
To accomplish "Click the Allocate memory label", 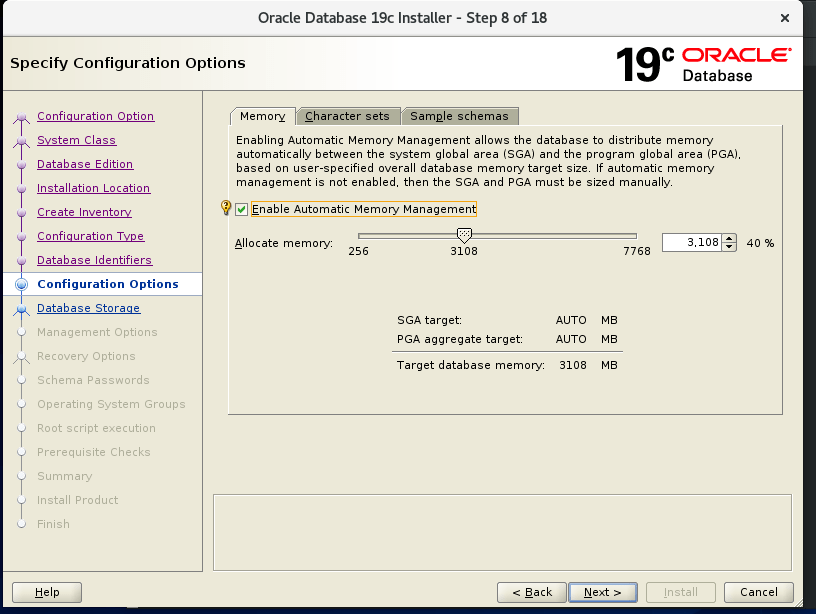I will (x=284, y=243).
